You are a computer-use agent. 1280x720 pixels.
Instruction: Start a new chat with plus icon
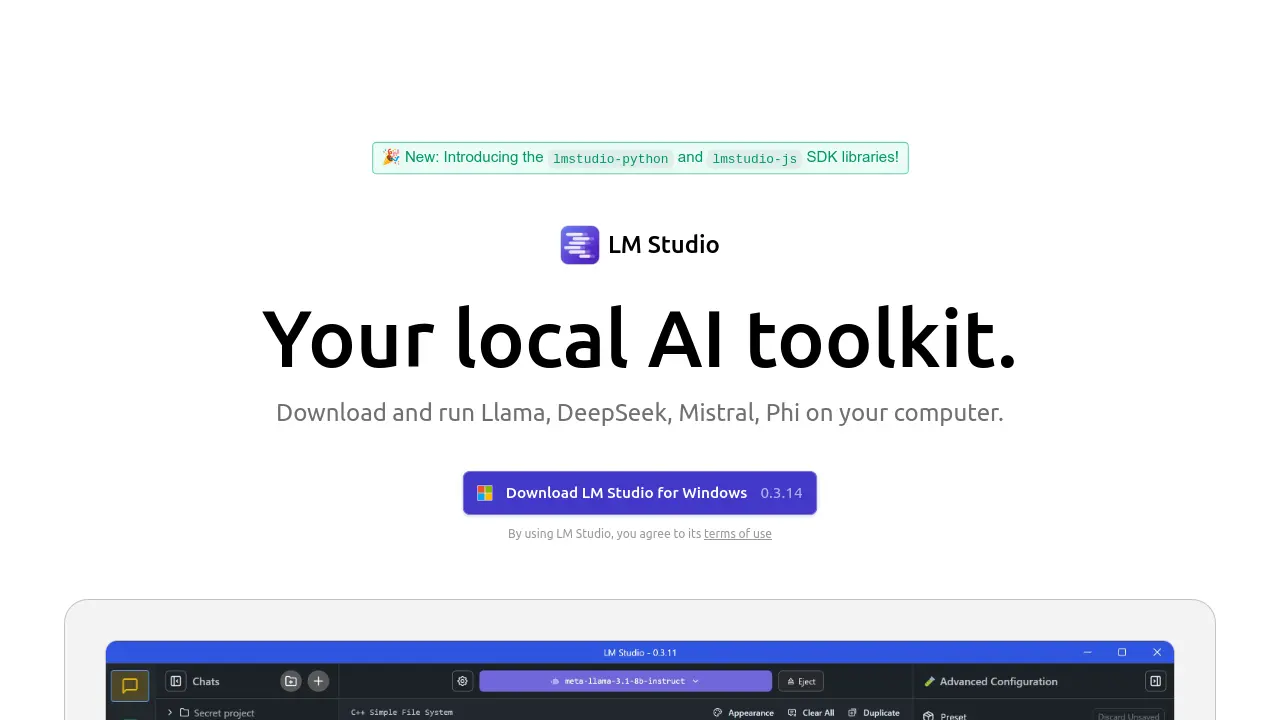point(318,681)
